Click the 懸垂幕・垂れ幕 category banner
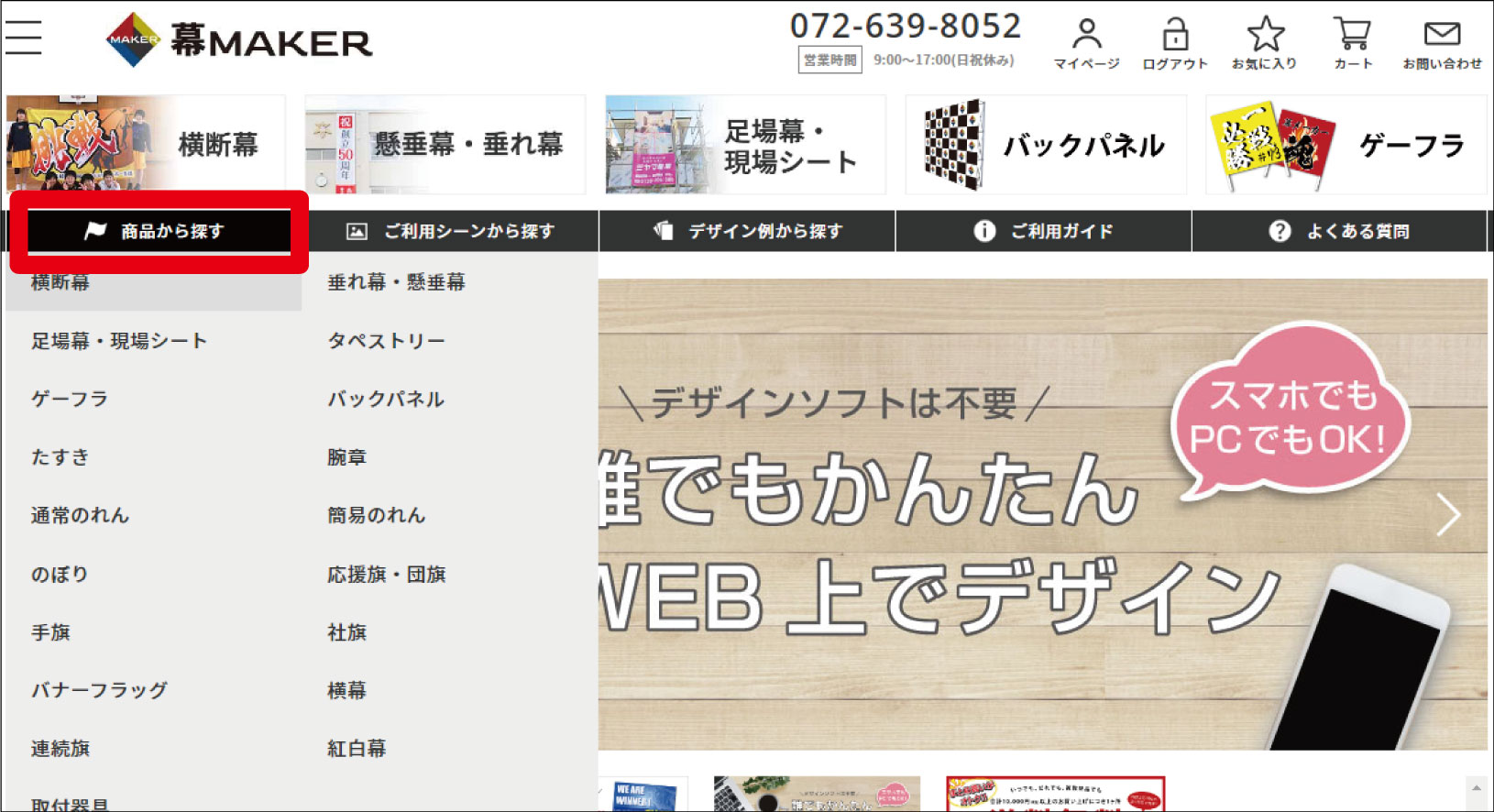This screenshot has height=812, width=1494. [445, 145]
